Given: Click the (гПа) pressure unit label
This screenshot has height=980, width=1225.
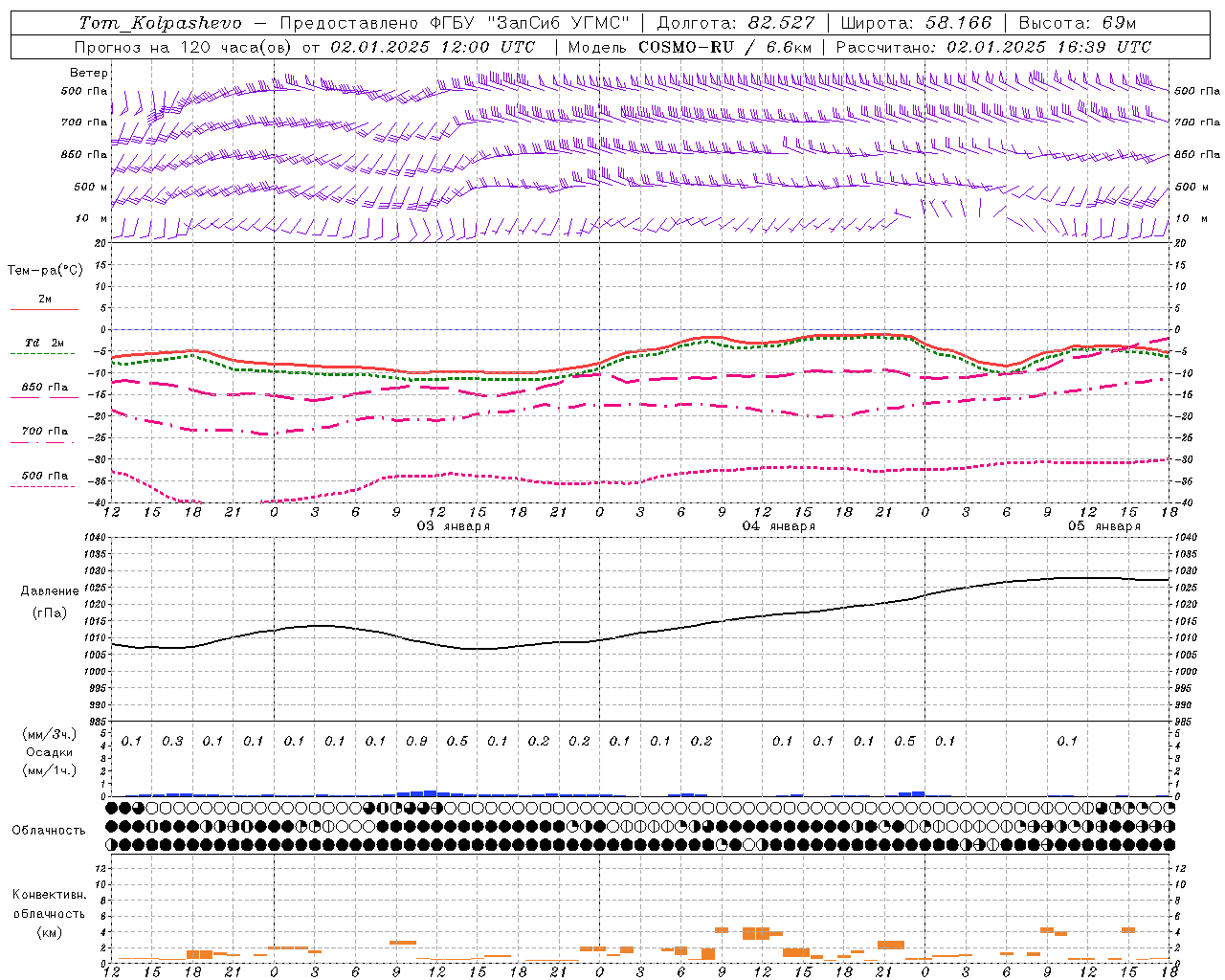Looking at the screenshot, I should [50, 613].
